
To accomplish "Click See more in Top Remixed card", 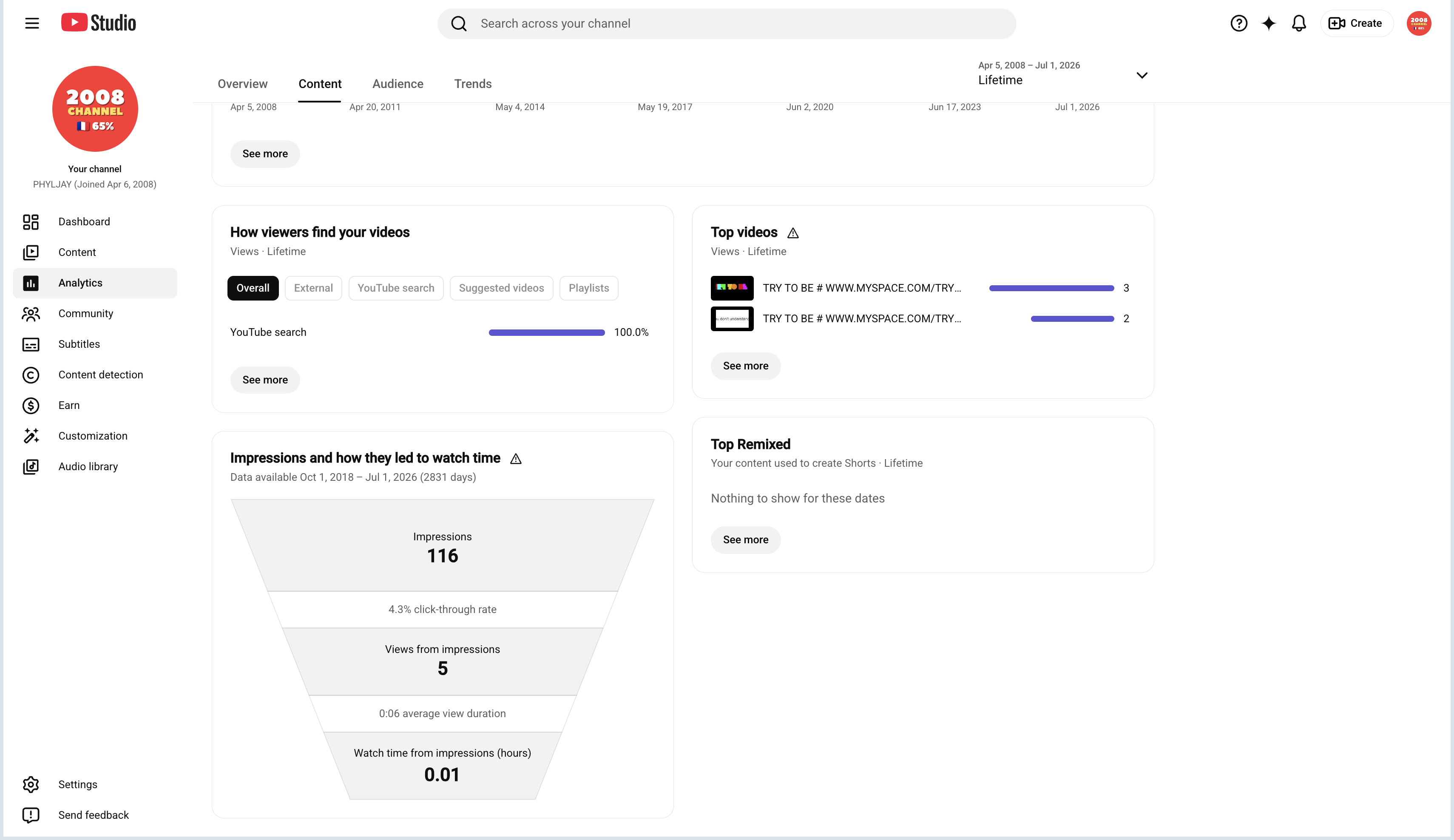I will (745, 539).
